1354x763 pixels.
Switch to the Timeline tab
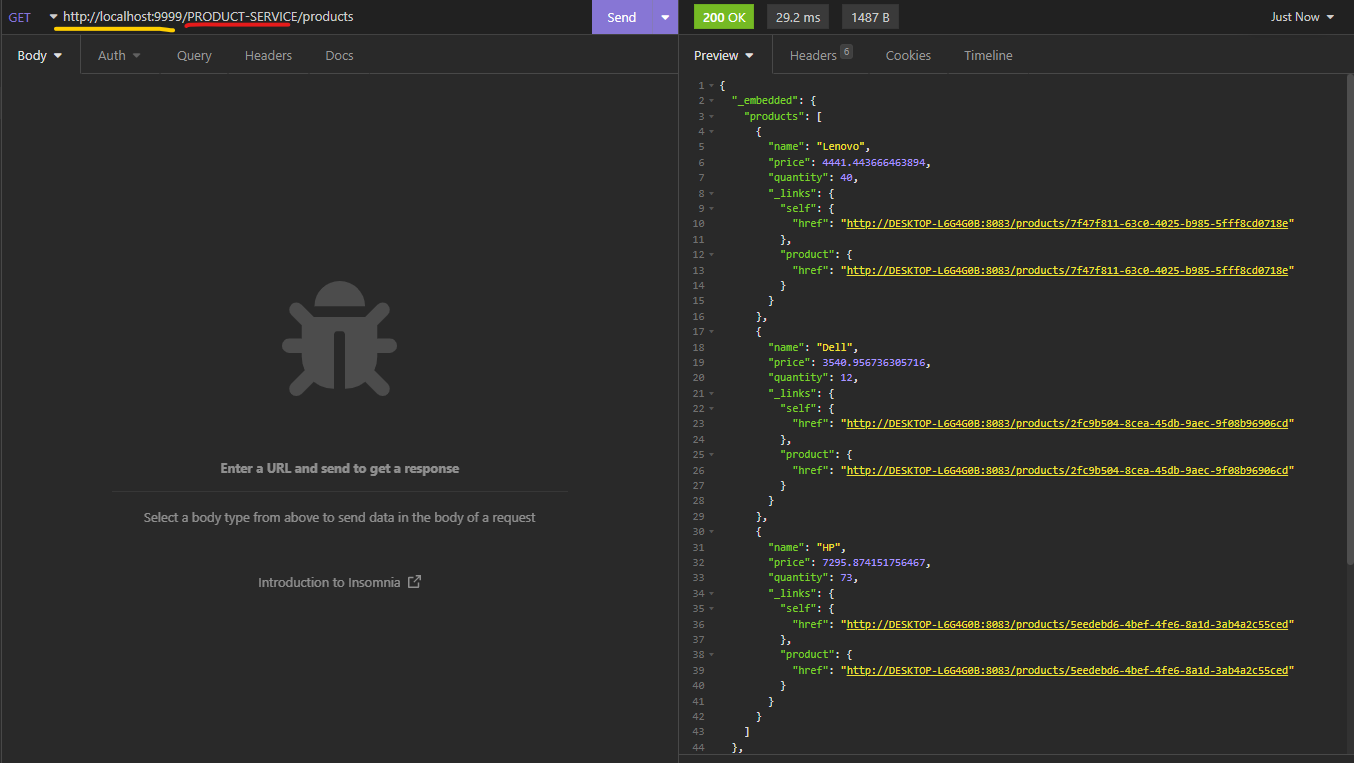[987, 55]
